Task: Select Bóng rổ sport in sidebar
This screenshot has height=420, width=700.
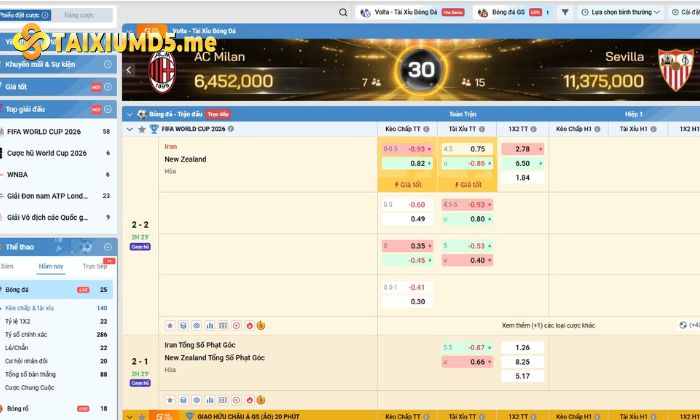Action: click(x=56, y=408)
